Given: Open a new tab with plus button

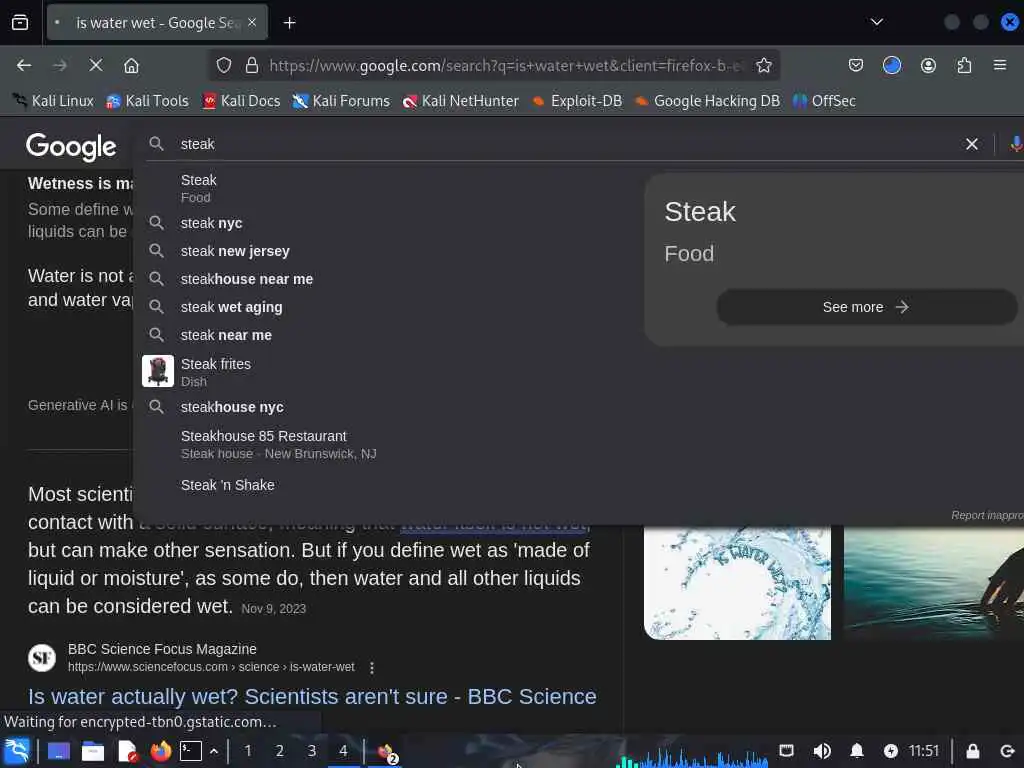Looking at the screenshot, I should [289, 23].
